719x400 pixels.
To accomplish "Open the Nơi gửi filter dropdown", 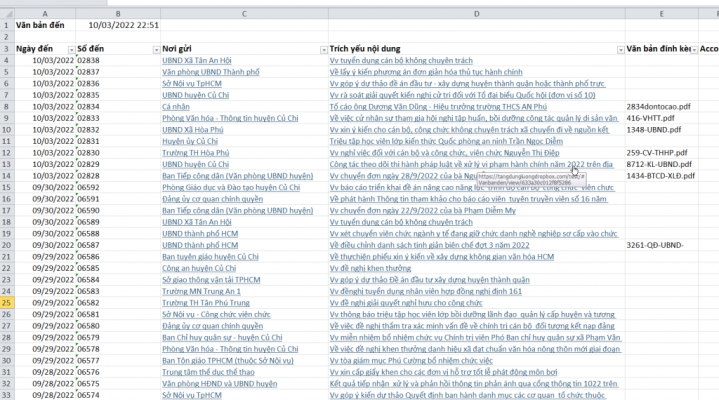I will pos(324,50).
